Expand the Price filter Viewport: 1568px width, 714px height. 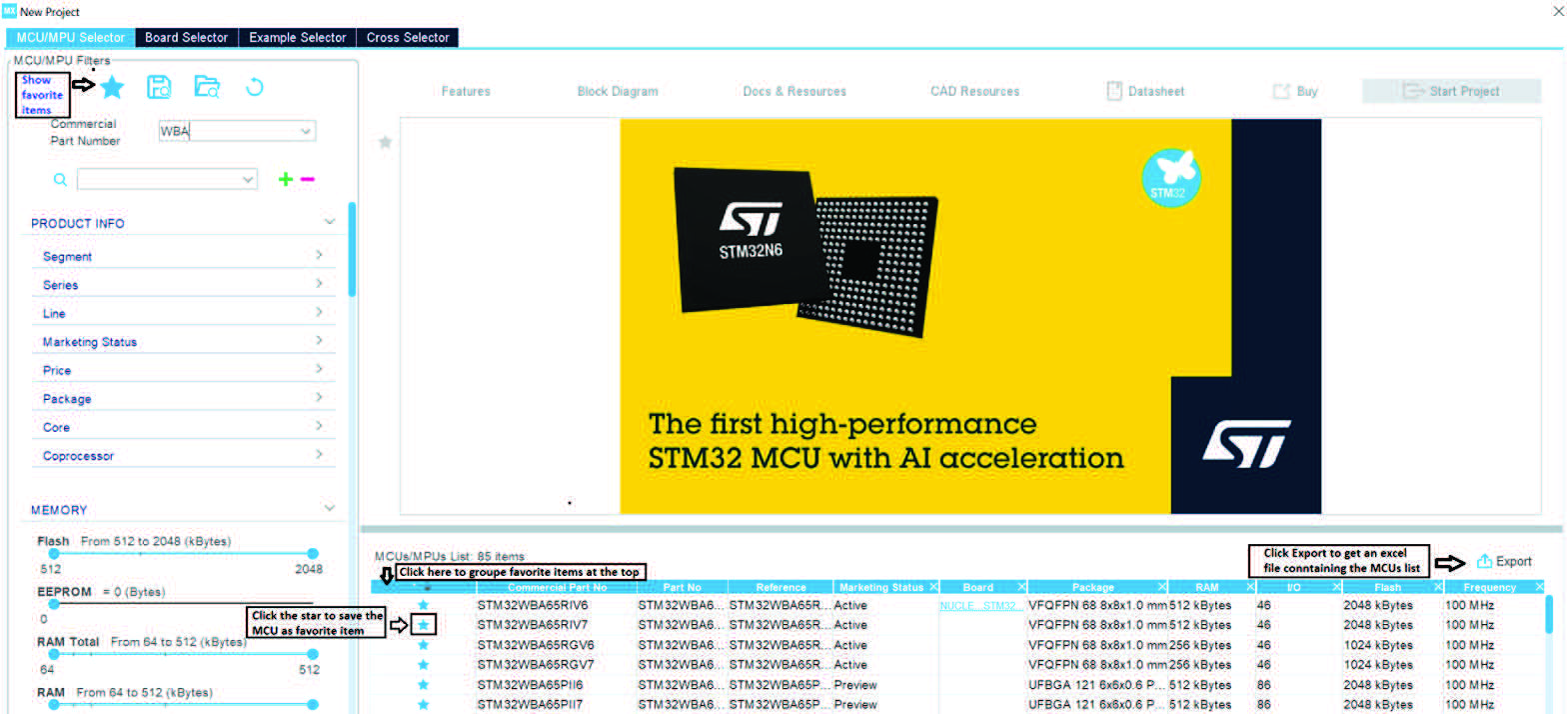tap(319, 370)
